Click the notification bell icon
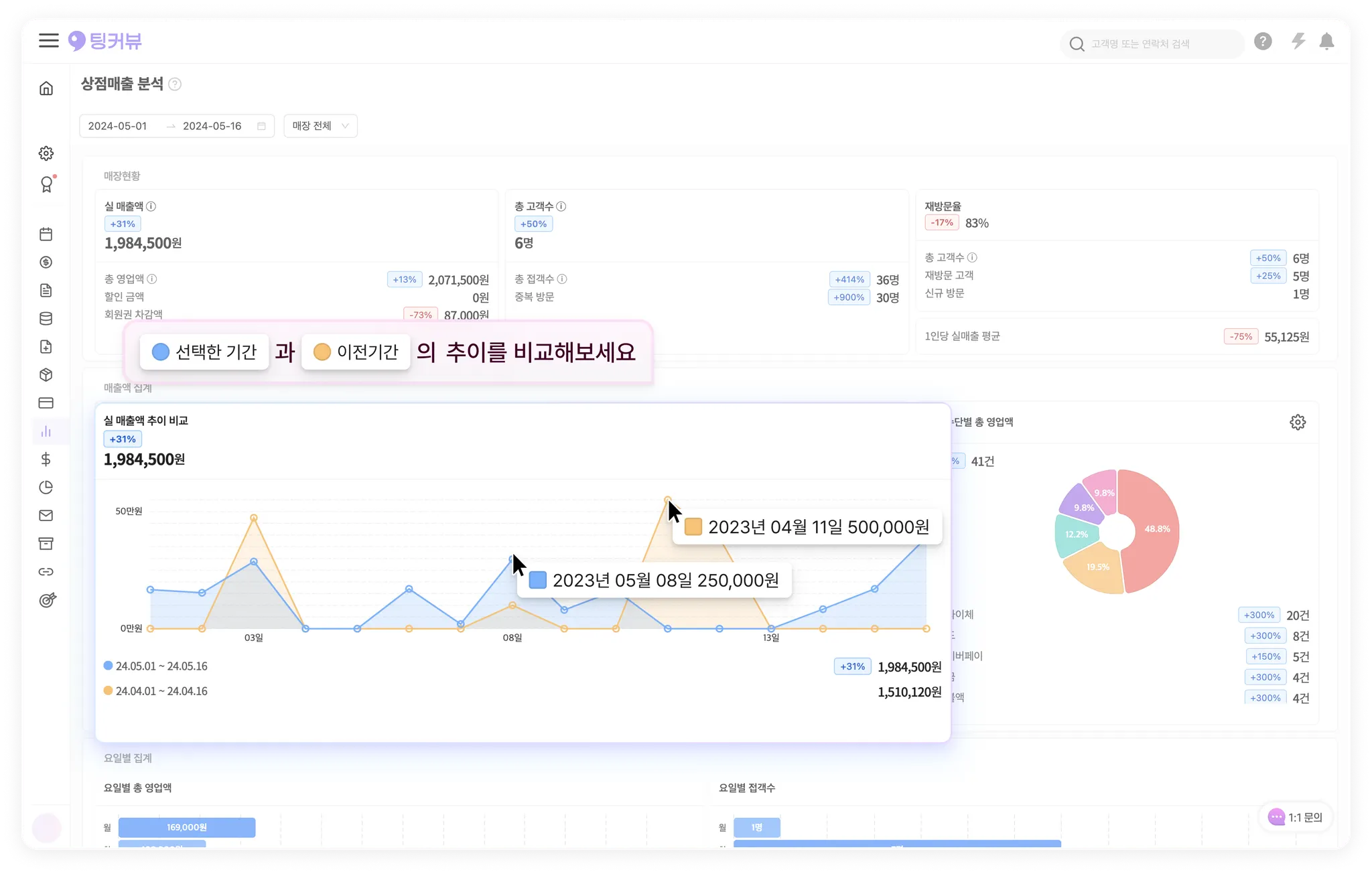The width and height of the screenshot is (1372, 874). tap(1326, 42)
